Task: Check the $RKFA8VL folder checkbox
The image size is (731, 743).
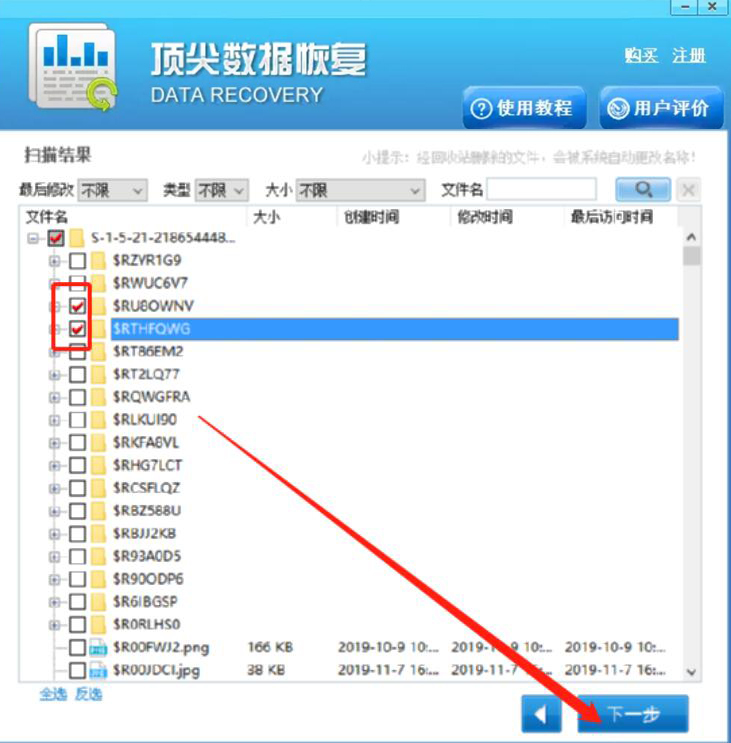Action: (77, 442)
